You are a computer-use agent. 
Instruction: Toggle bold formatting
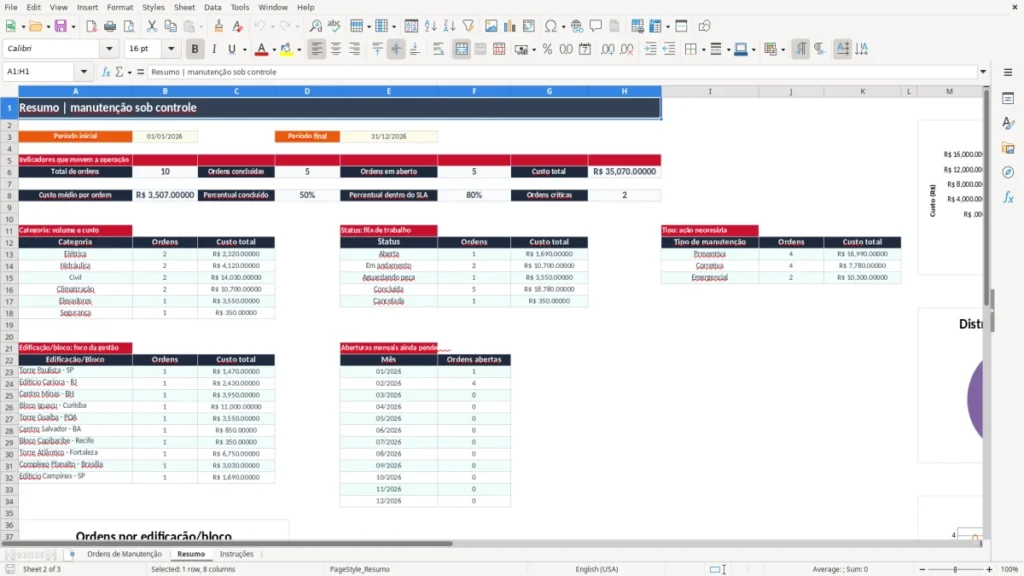tap(195, 49)
